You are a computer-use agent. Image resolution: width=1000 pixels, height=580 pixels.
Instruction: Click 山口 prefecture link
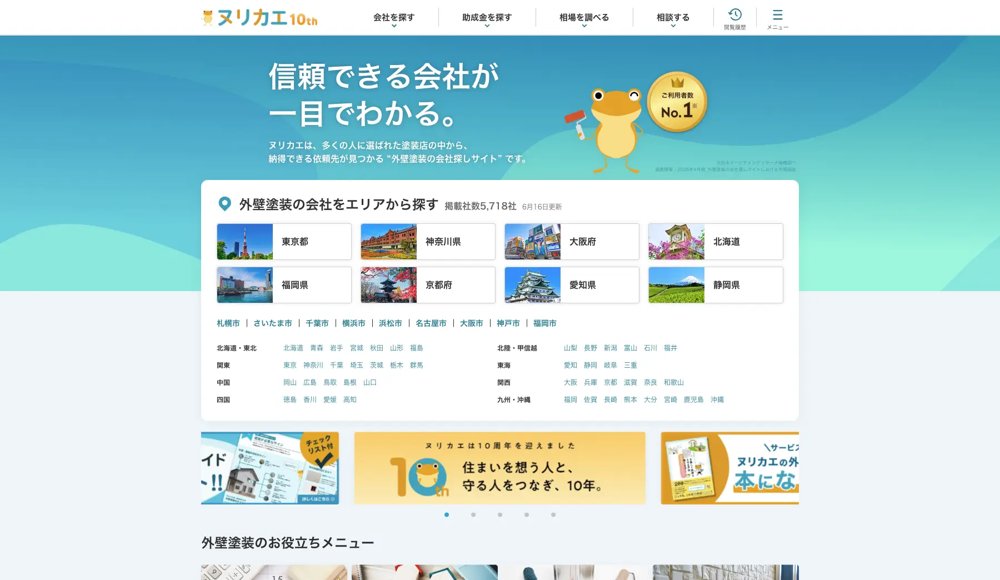coord(370,382)
